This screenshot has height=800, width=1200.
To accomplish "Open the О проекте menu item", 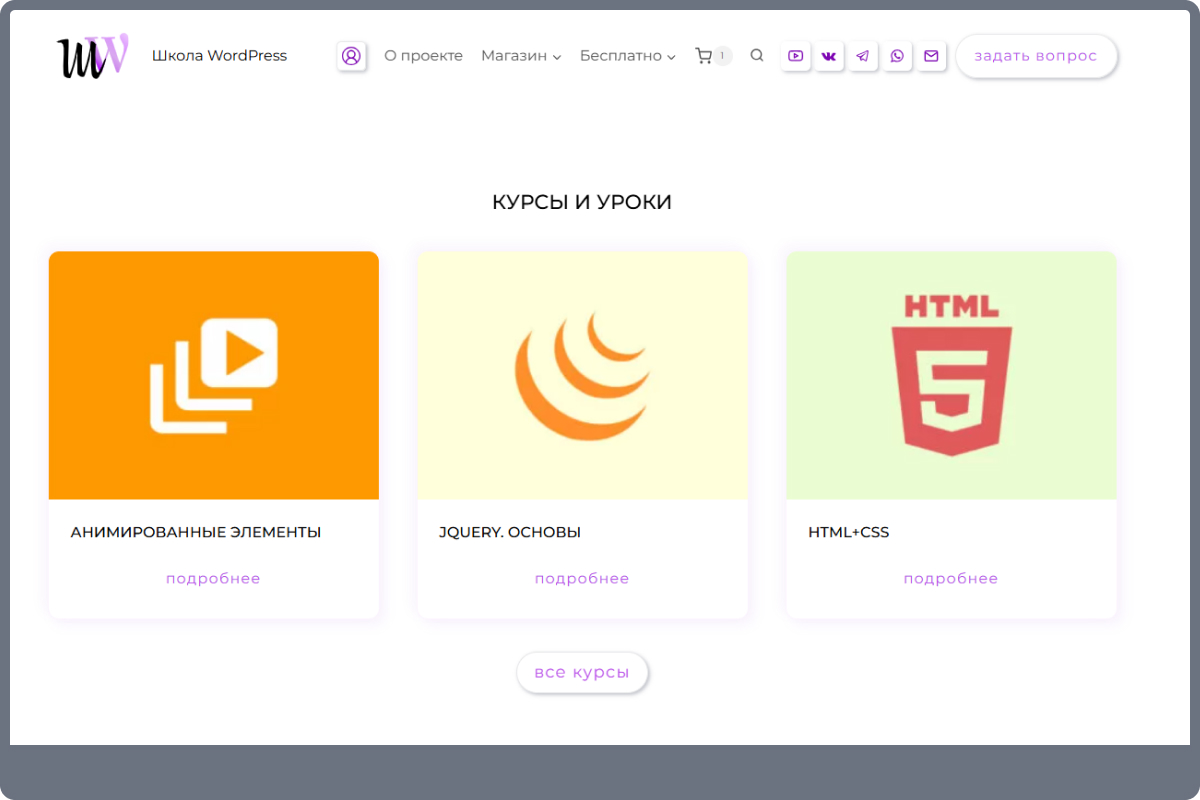I will click(x=423, y=56).
